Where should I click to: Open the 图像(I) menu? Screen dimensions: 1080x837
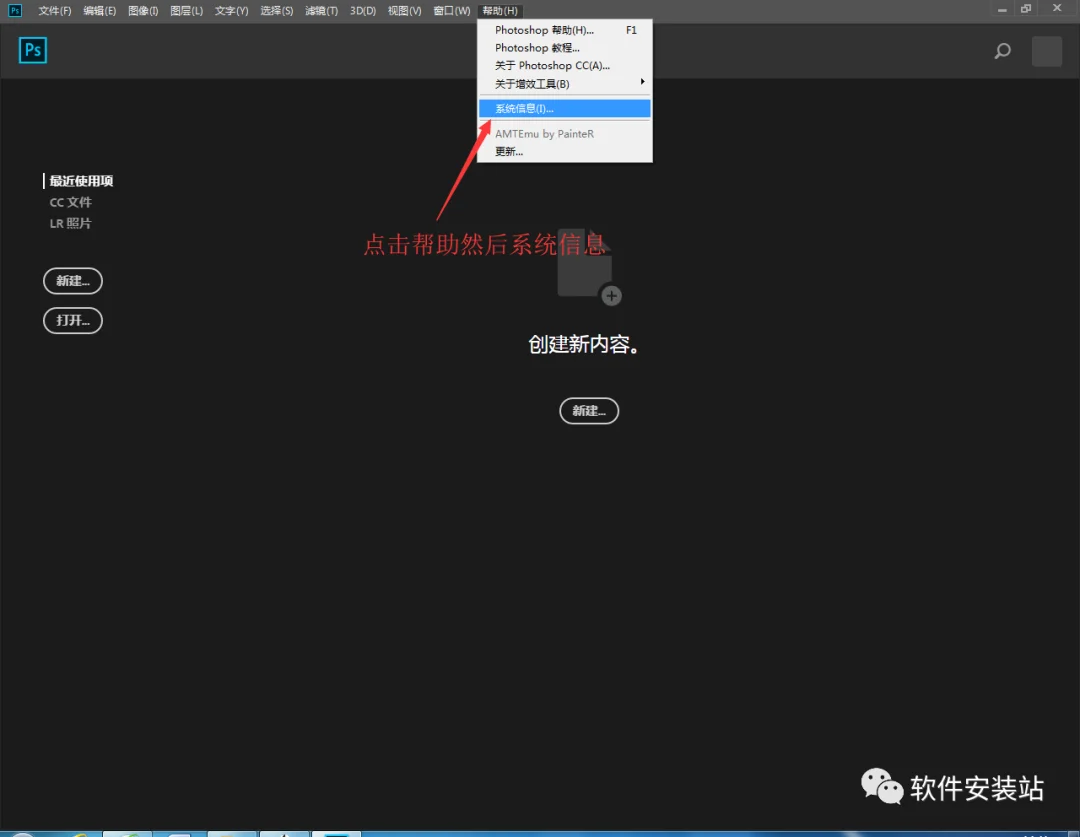143,11
